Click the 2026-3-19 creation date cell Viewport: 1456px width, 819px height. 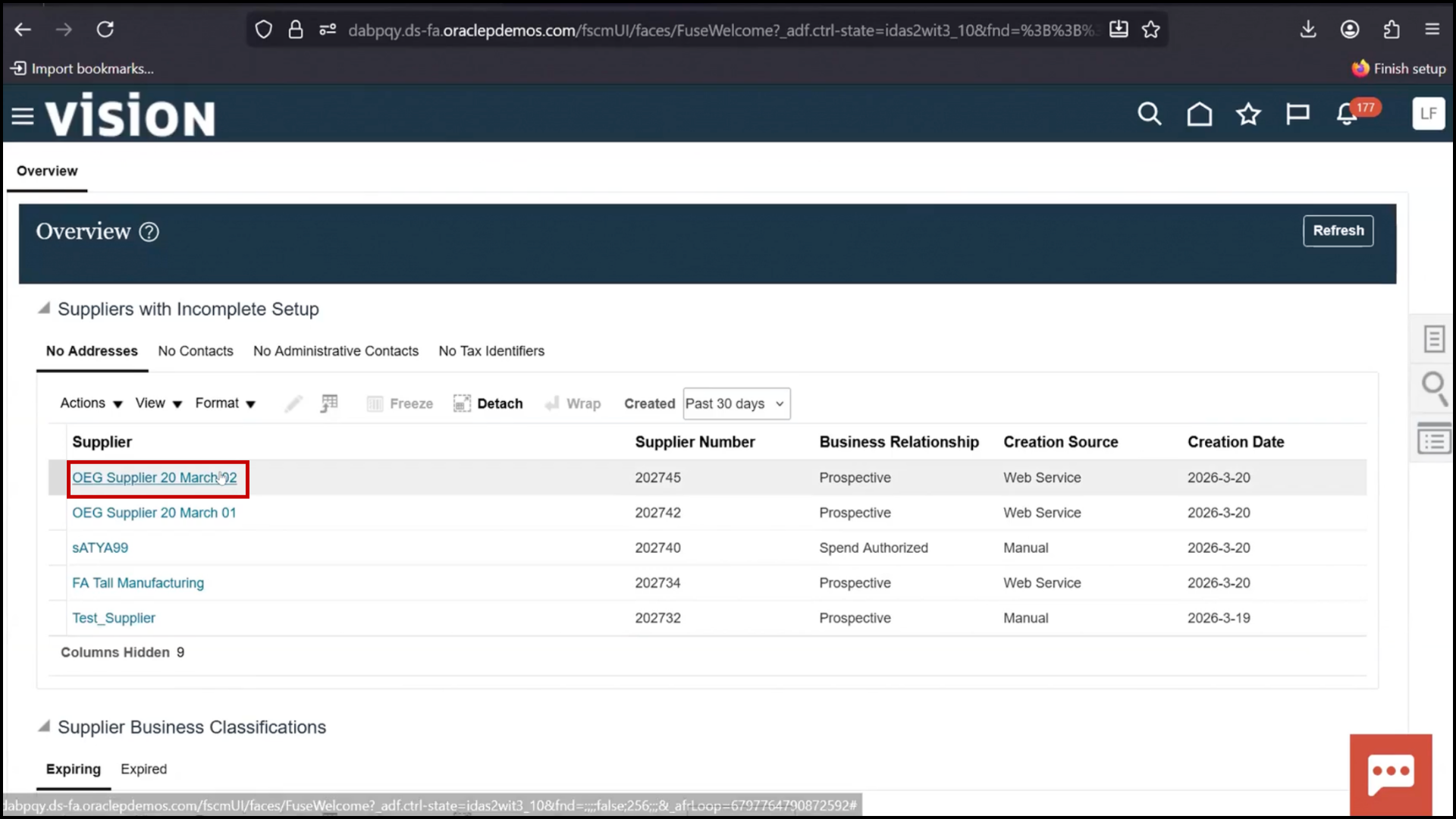pos(1219,618)
